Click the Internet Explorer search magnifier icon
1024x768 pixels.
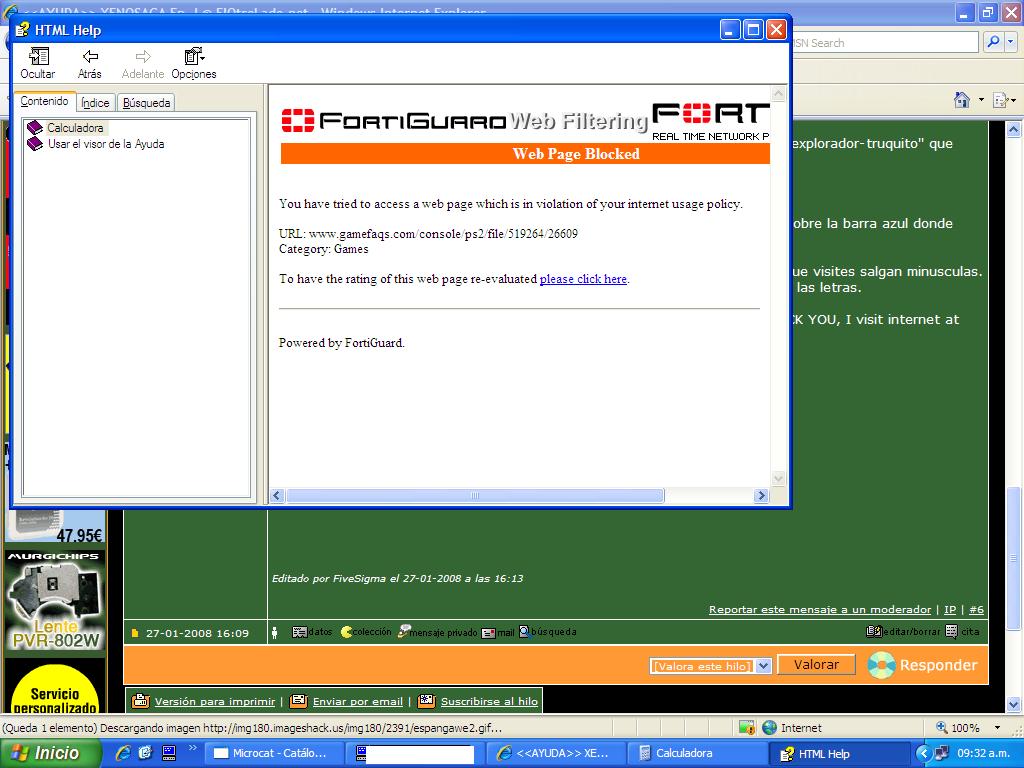click(x=993, y=42)
